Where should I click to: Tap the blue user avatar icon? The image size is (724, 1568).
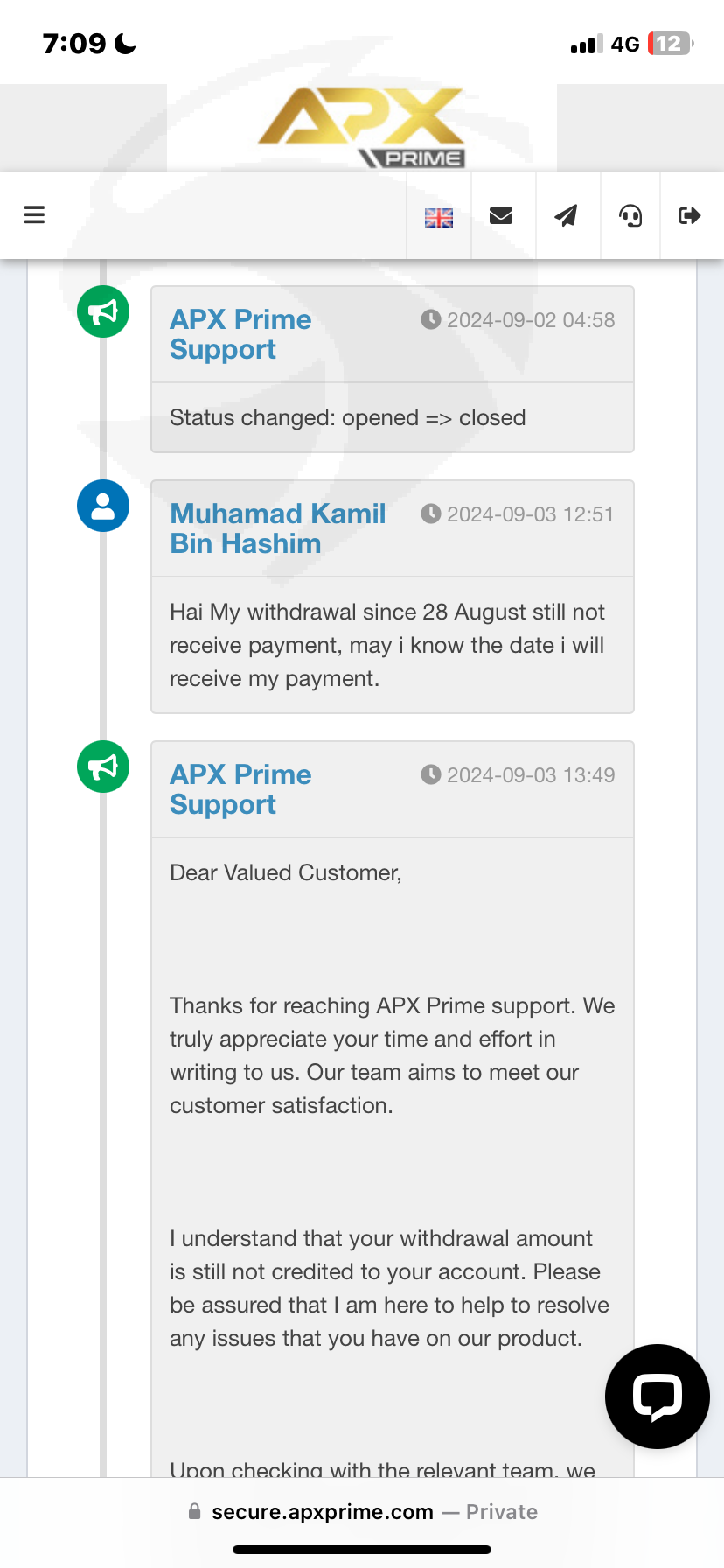[103, 507]
